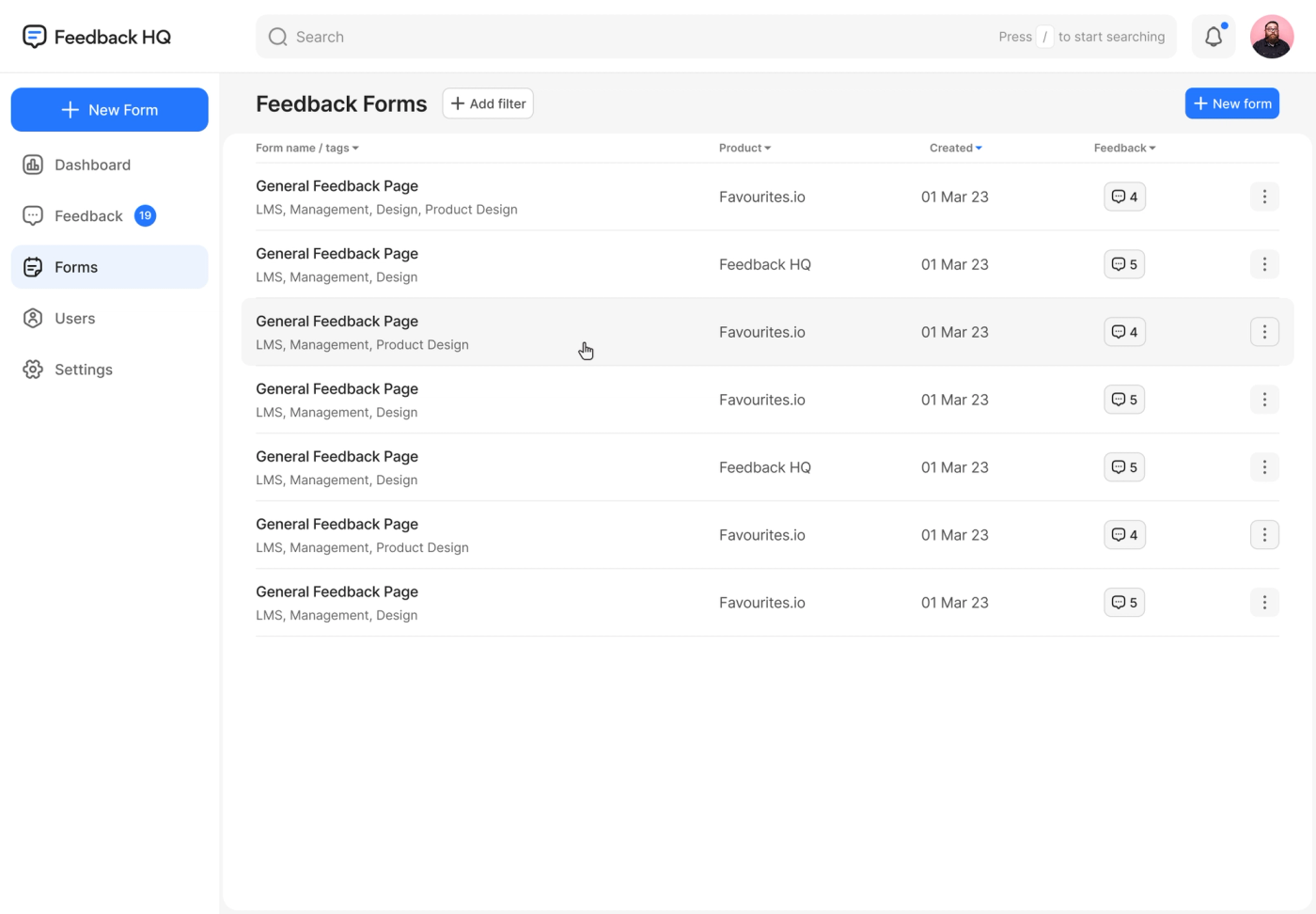
Task: Click the sidebar New Form button
Action: [110, 110]
